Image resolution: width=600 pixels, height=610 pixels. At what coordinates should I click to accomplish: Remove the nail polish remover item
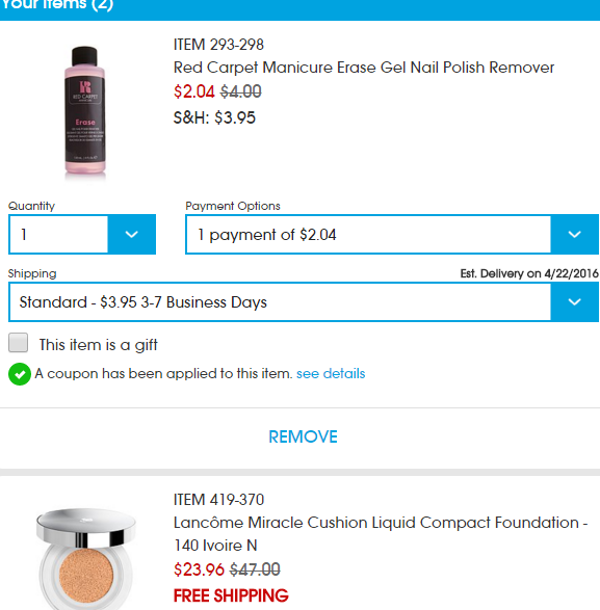(303, 436)
